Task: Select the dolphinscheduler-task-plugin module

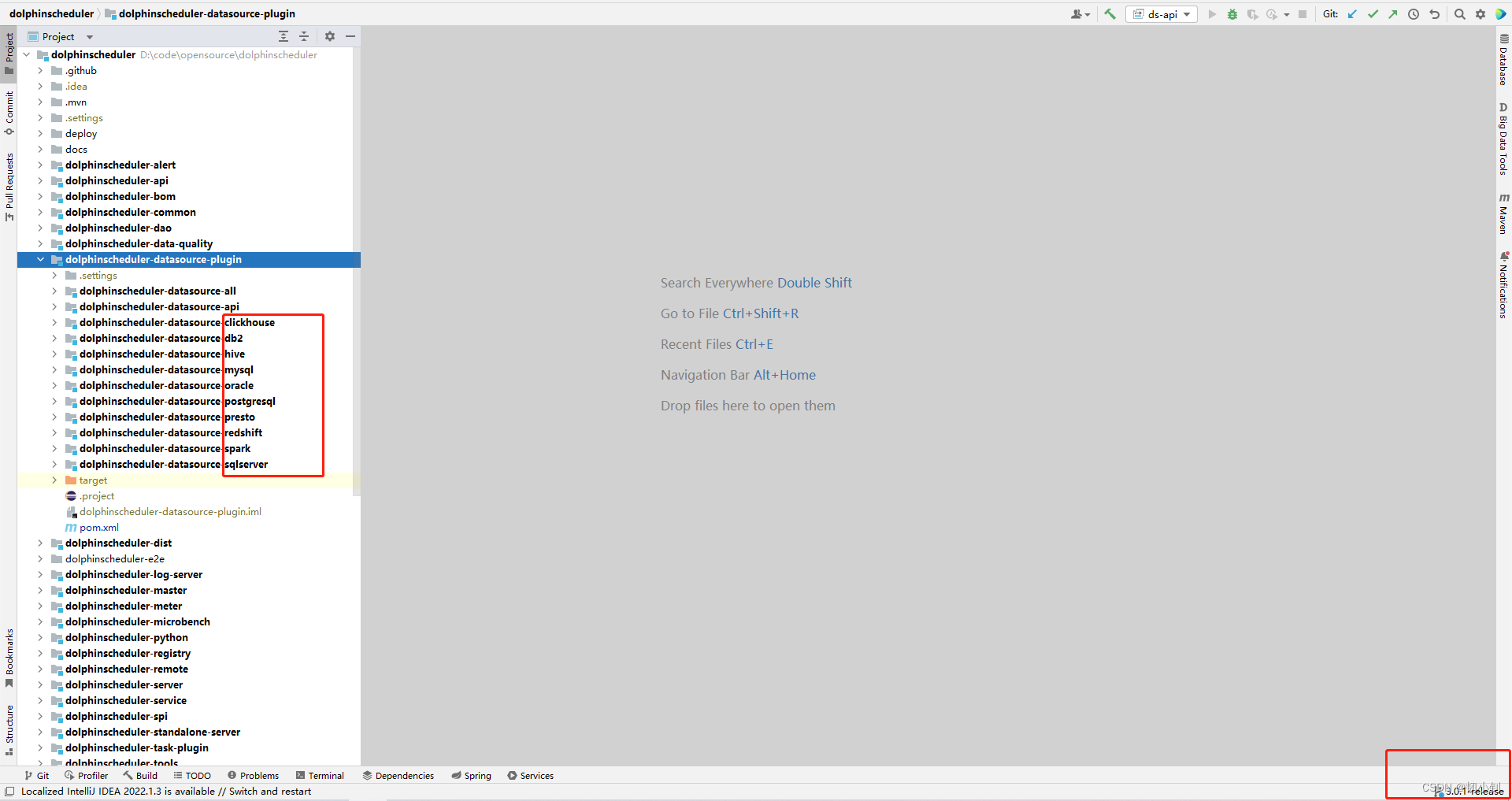Action: pos(137,748)
